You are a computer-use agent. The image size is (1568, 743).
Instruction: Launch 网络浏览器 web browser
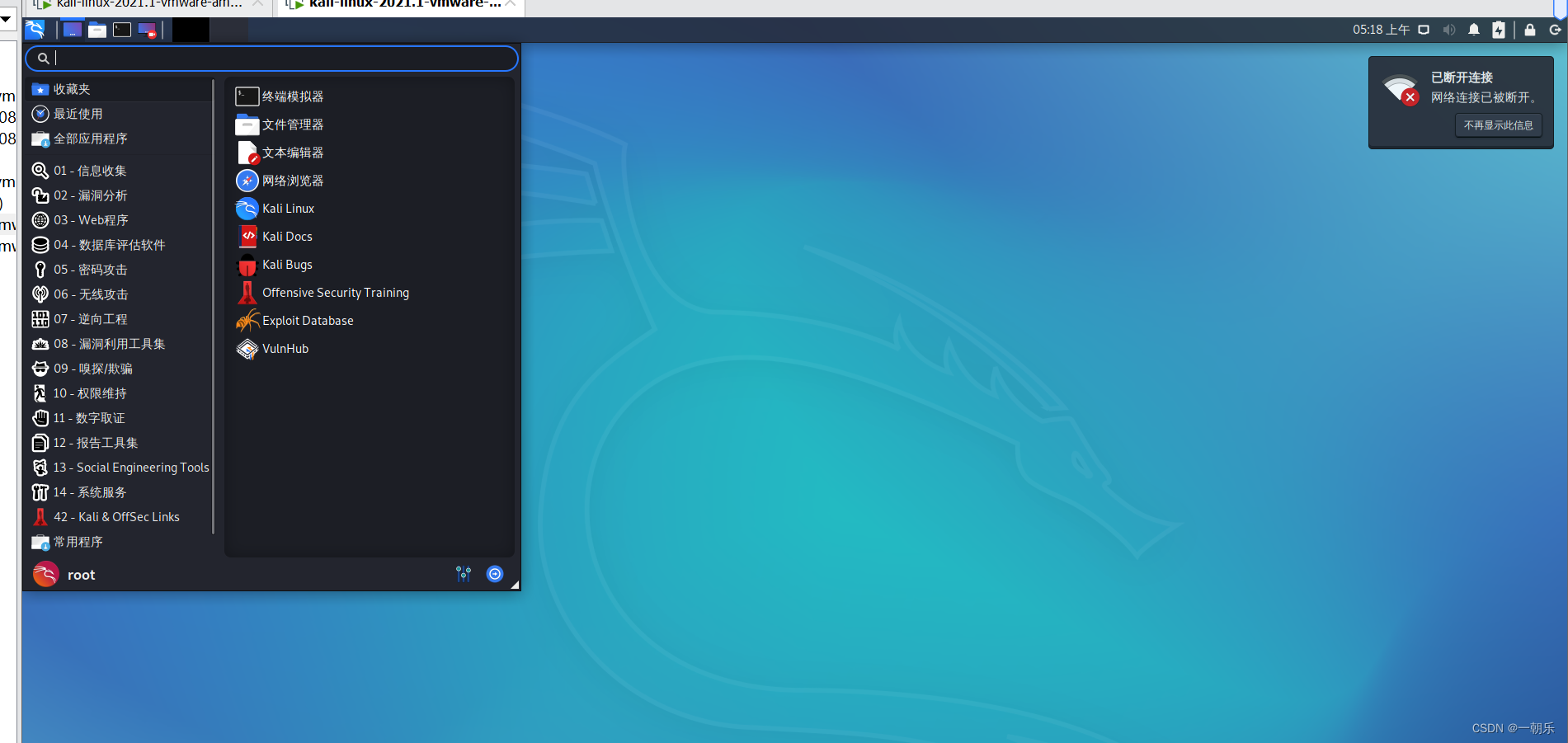click(370, 181)
